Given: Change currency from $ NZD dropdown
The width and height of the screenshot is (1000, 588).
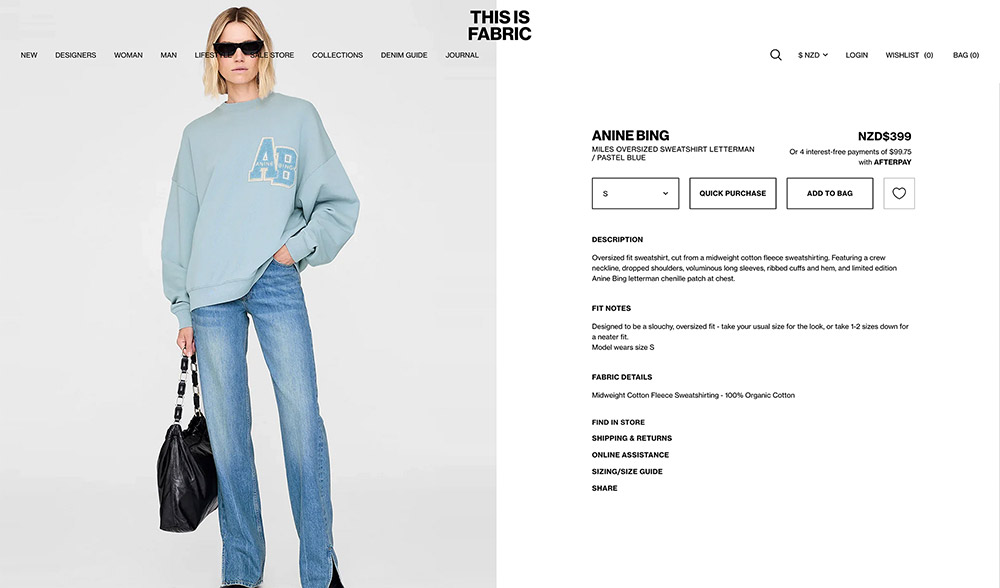Looking at the screenshot, I should [x=812, y=55].
